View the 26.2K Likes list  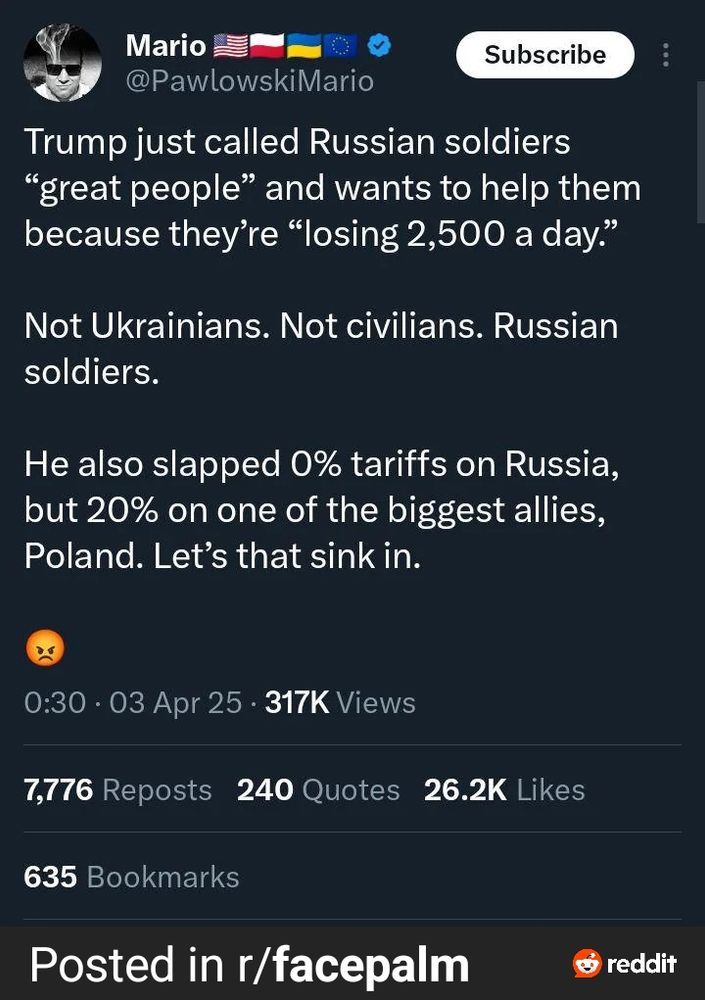pyautogui.click(x=504, y=790)
